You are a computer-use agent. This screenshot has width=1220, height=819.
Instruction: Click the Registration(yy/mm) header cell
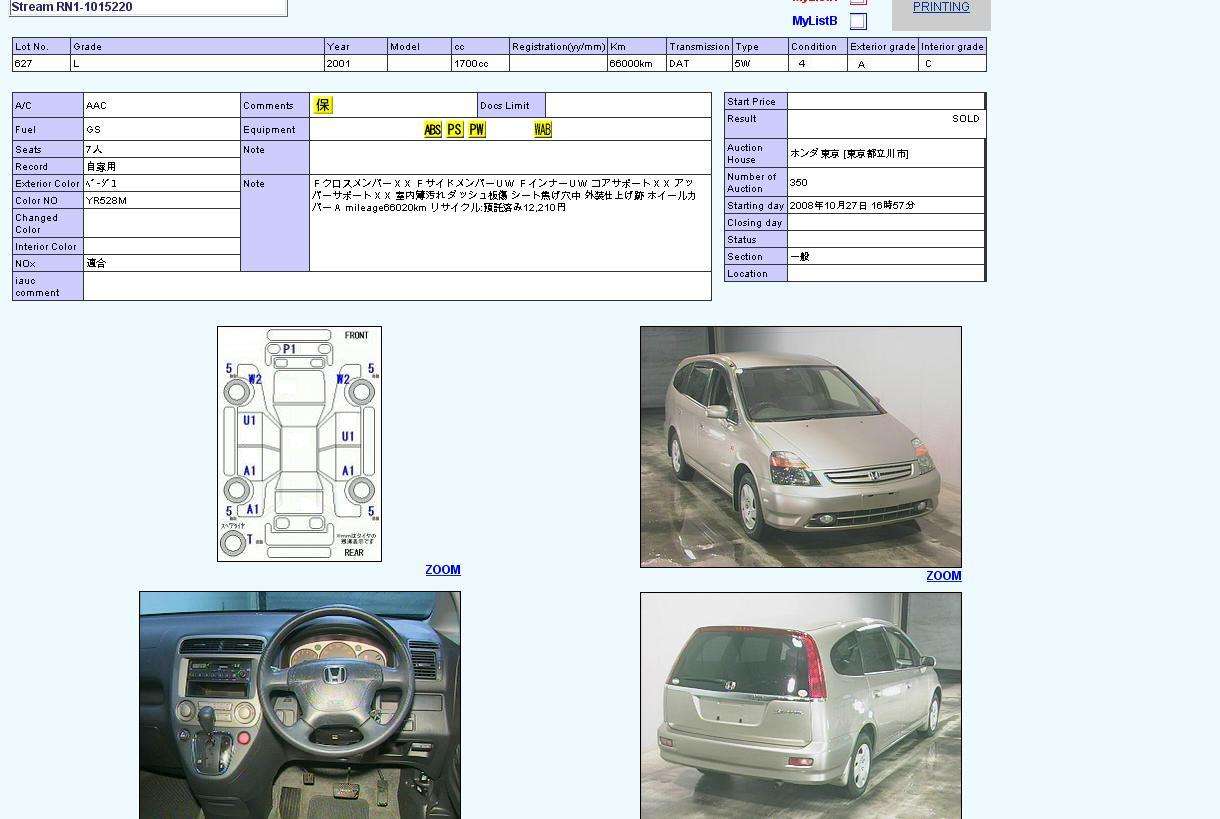coord(558,46)
